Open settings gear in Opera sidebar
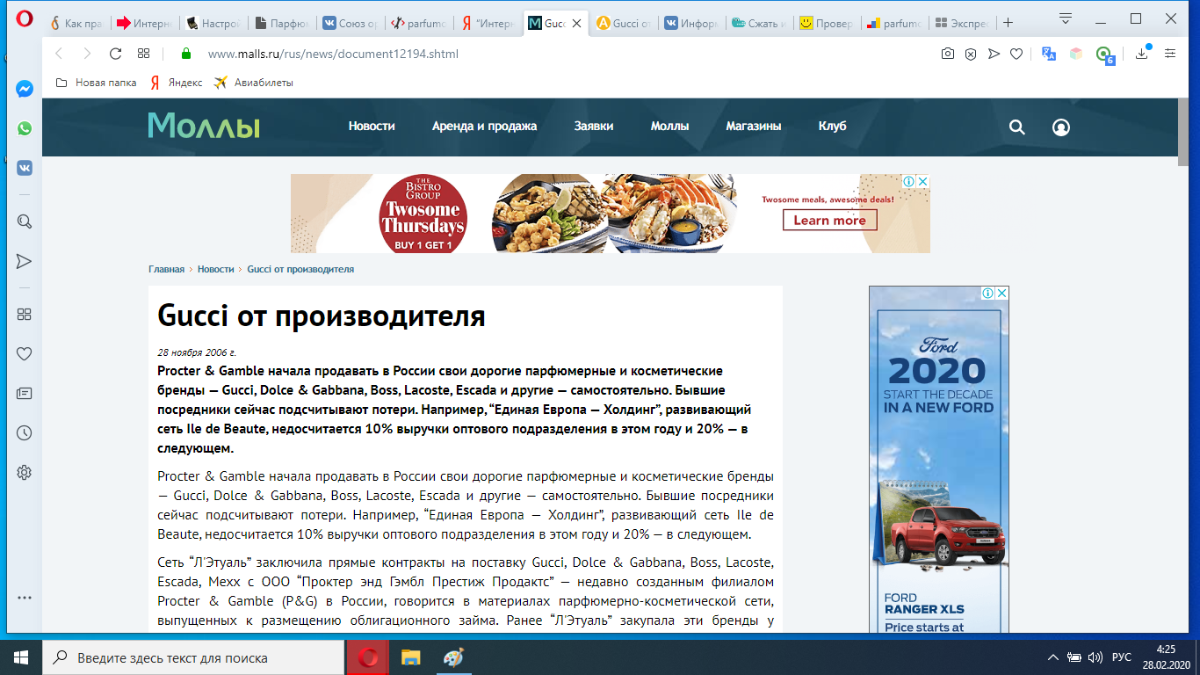Image resolution: width=1200 pixels, height=675 pixels. [x=24, y=472]
